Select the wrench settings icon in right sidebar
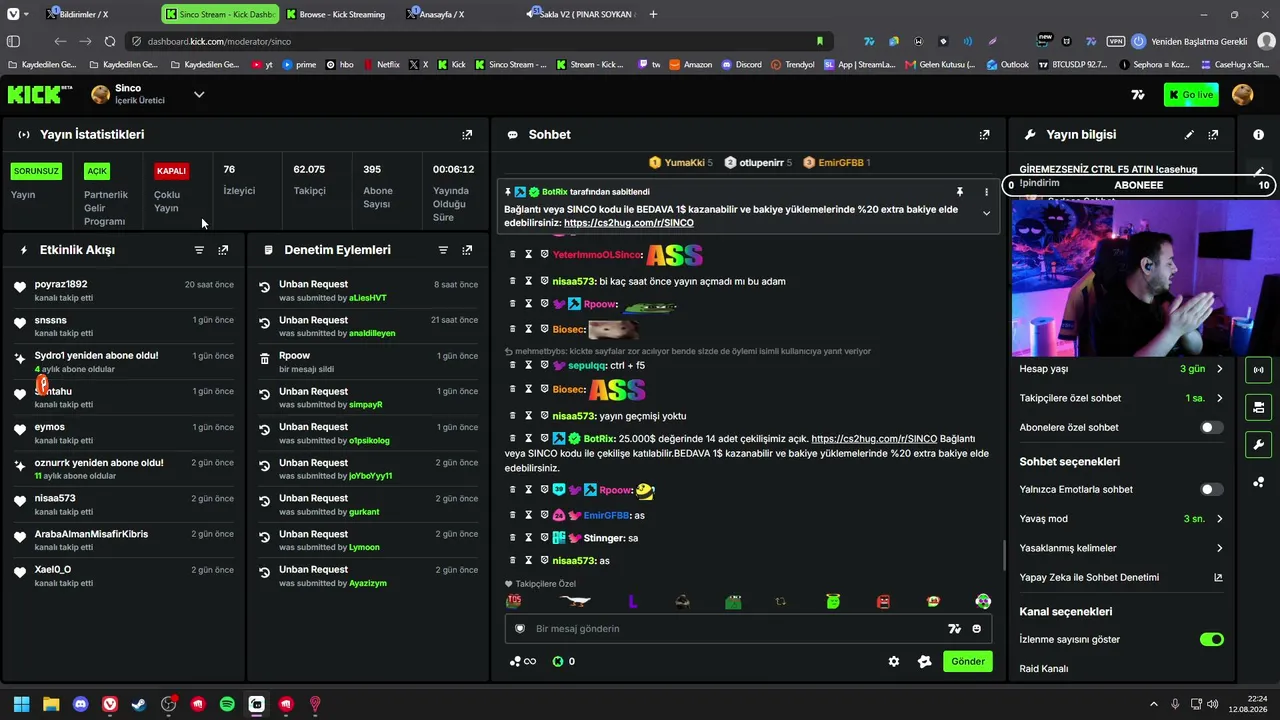The image size is (1280, 720). point(1258,445)
